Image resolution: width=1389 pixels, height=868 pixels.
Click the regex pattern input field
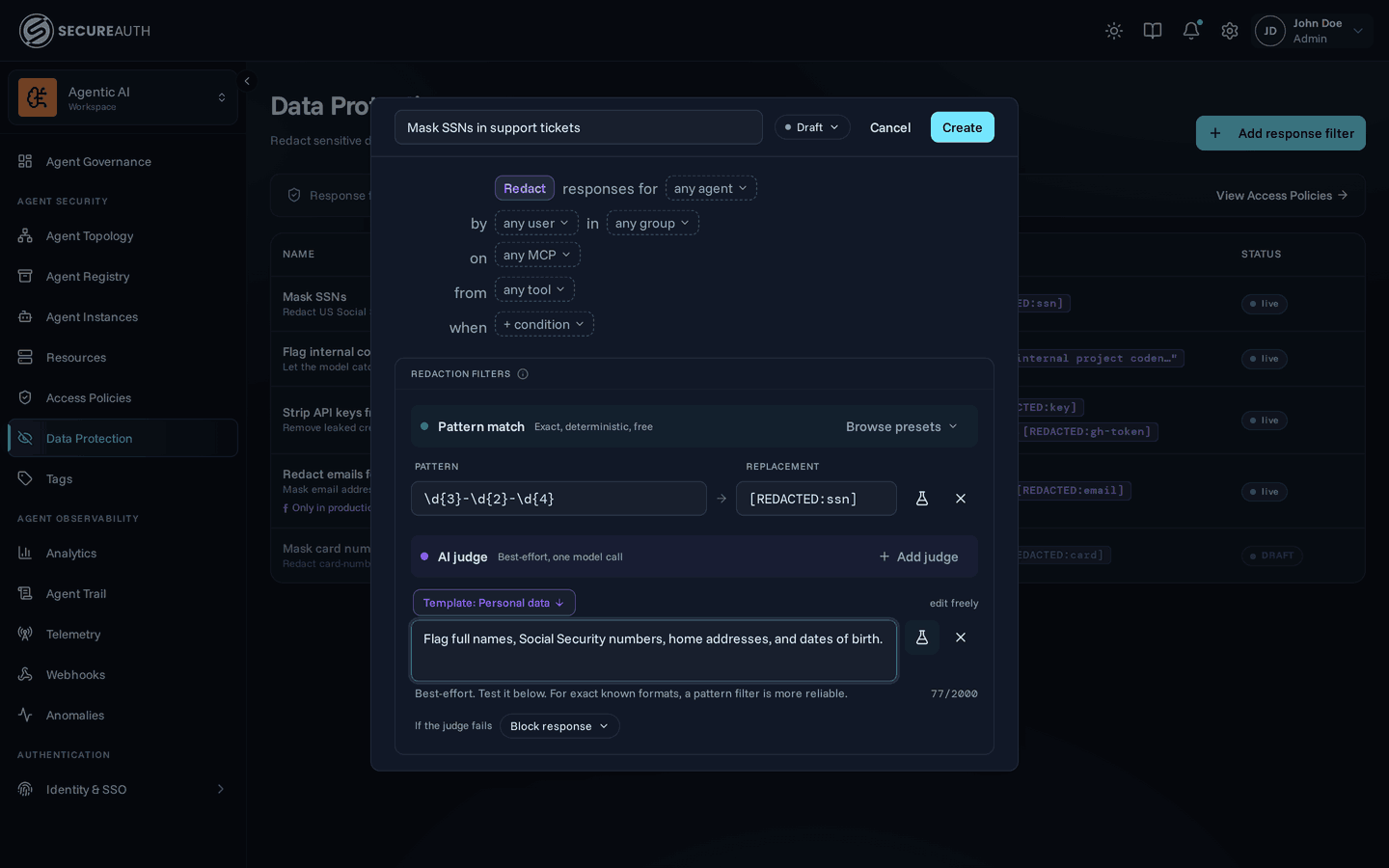[558, 499]
